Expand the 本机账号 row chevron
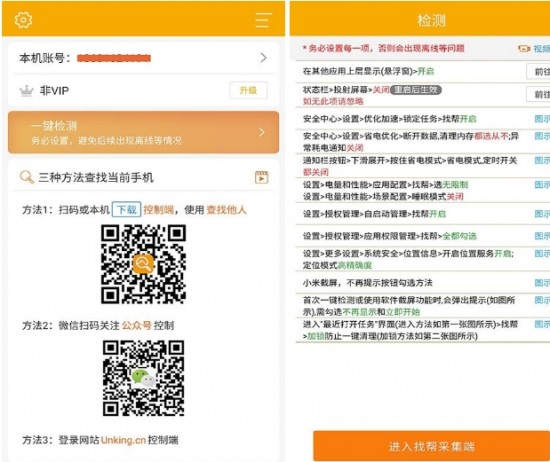 (x=263, y=58)
